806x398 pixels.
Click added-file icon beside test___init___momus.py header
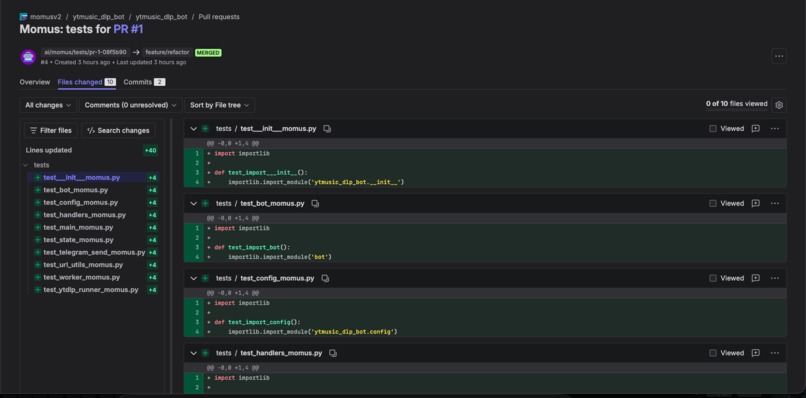[205, 129]
